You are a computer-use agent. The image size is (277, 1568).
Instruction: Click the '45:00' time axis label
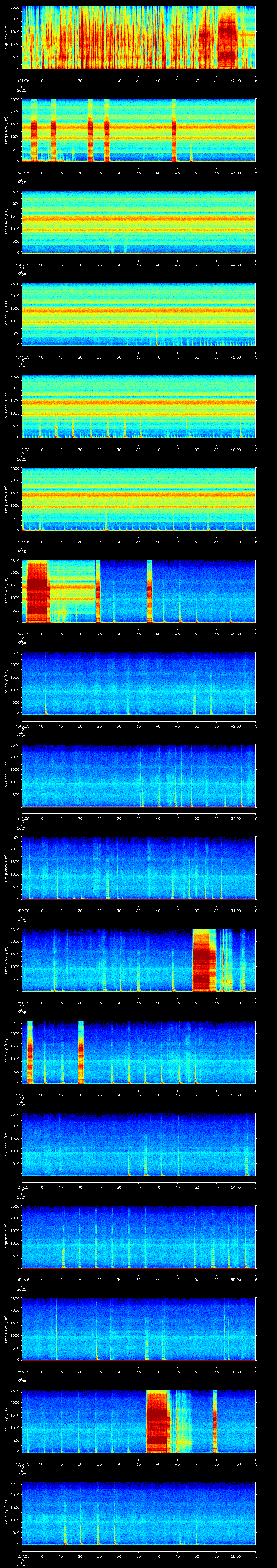pos(236,357)
